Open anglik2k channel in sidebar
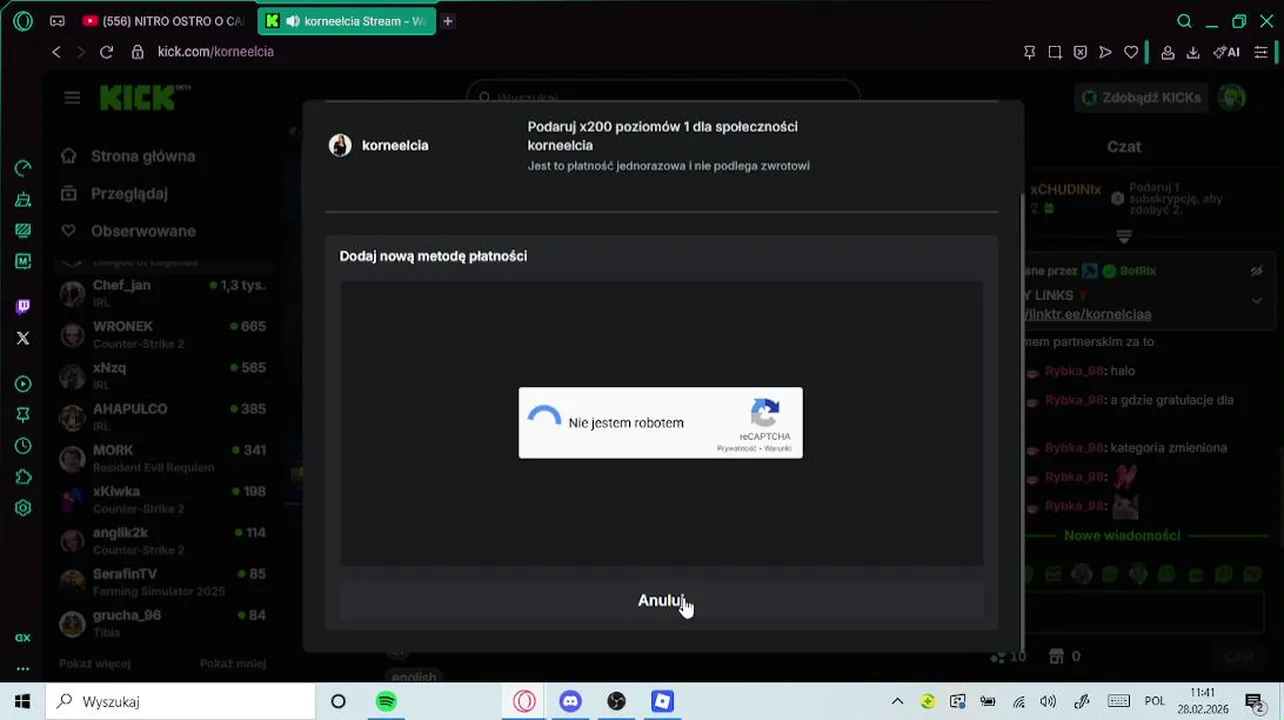The image size is (1284, 720). point(163,540)
